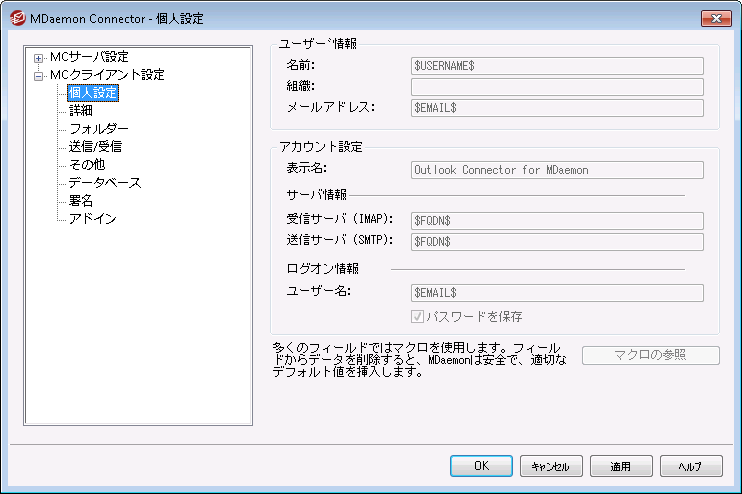Click the 受信サーバ (IMAP) field
The height and width of the screenshot is (494, 742).
point(557,221)
